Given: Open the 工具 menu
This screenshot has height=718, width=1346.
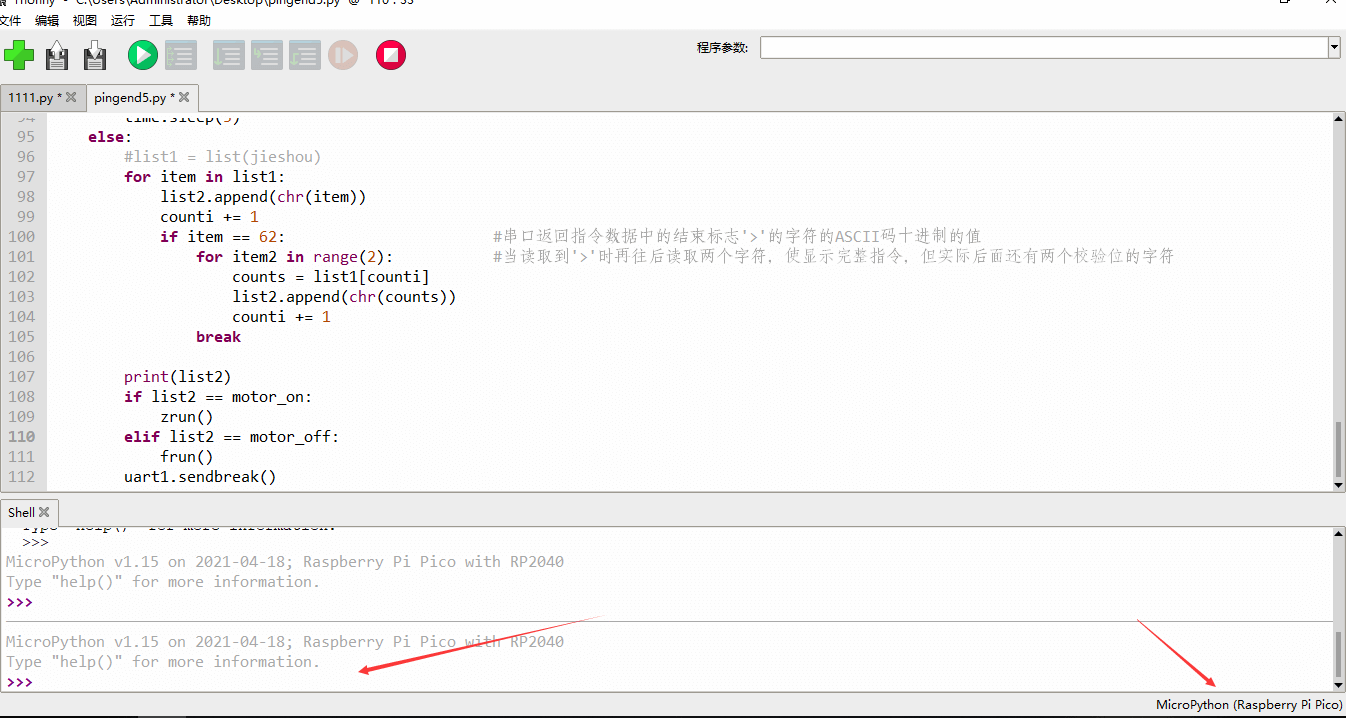Looking at the screenshot, I should [161, 20].
